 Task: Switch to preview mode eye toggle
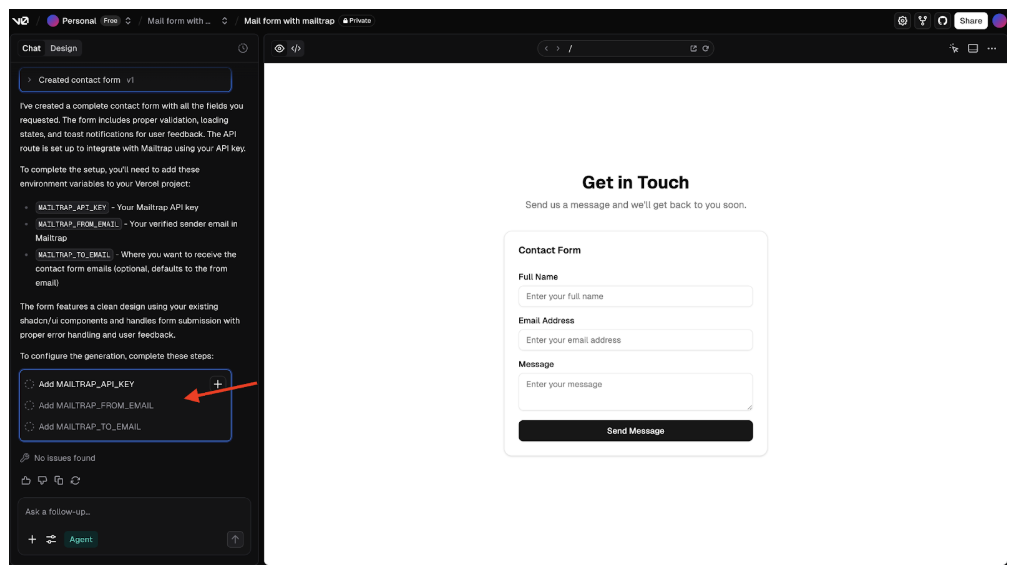pyautogui.click(x=280, y=48)
